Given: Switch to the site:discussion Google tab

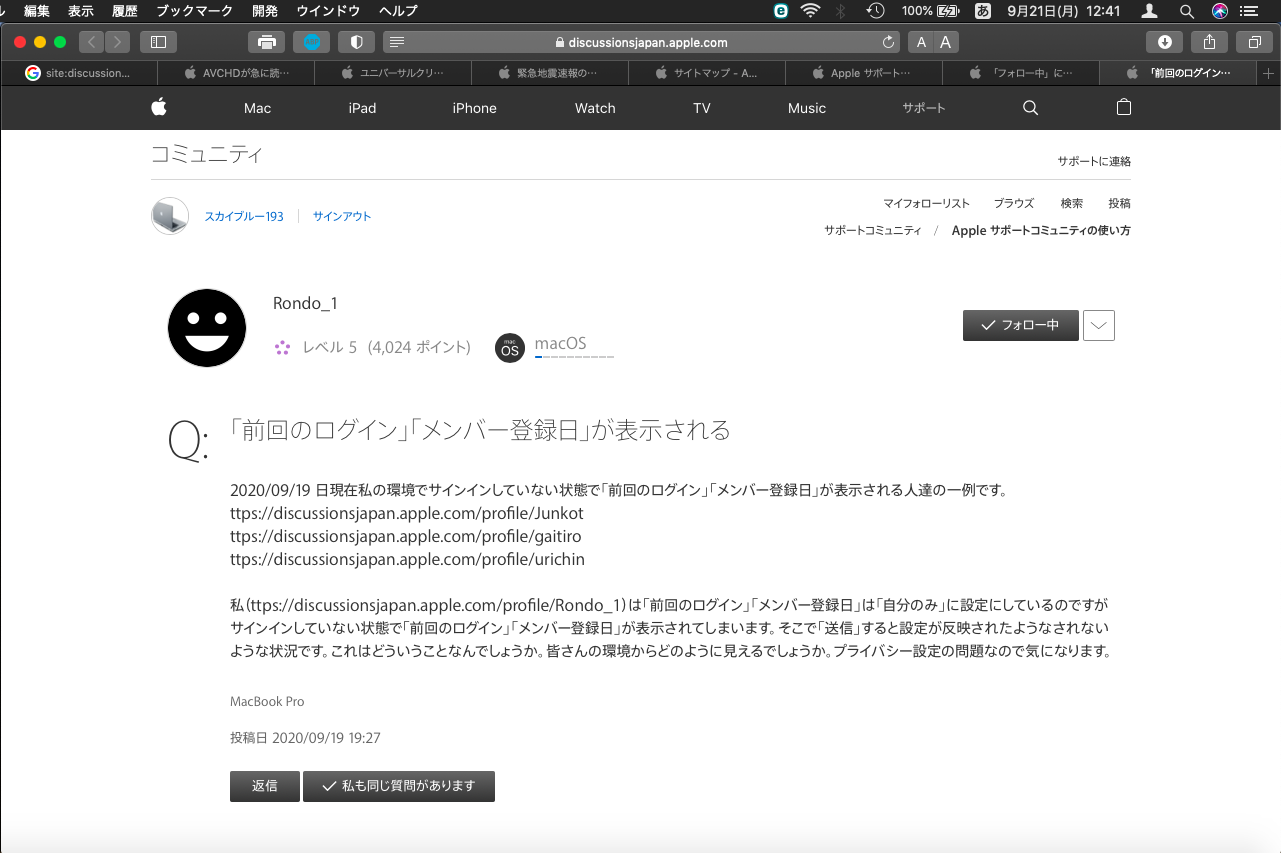Looking at the screenshot, I should (x=79, y=73).
